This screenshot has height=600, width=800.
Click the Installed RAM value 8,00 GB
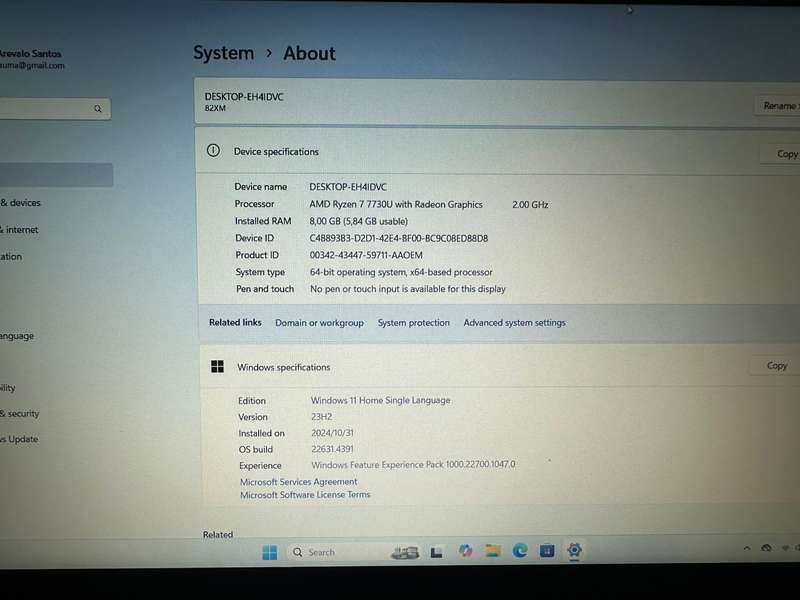pyautogui.click(x=359, y=221)
